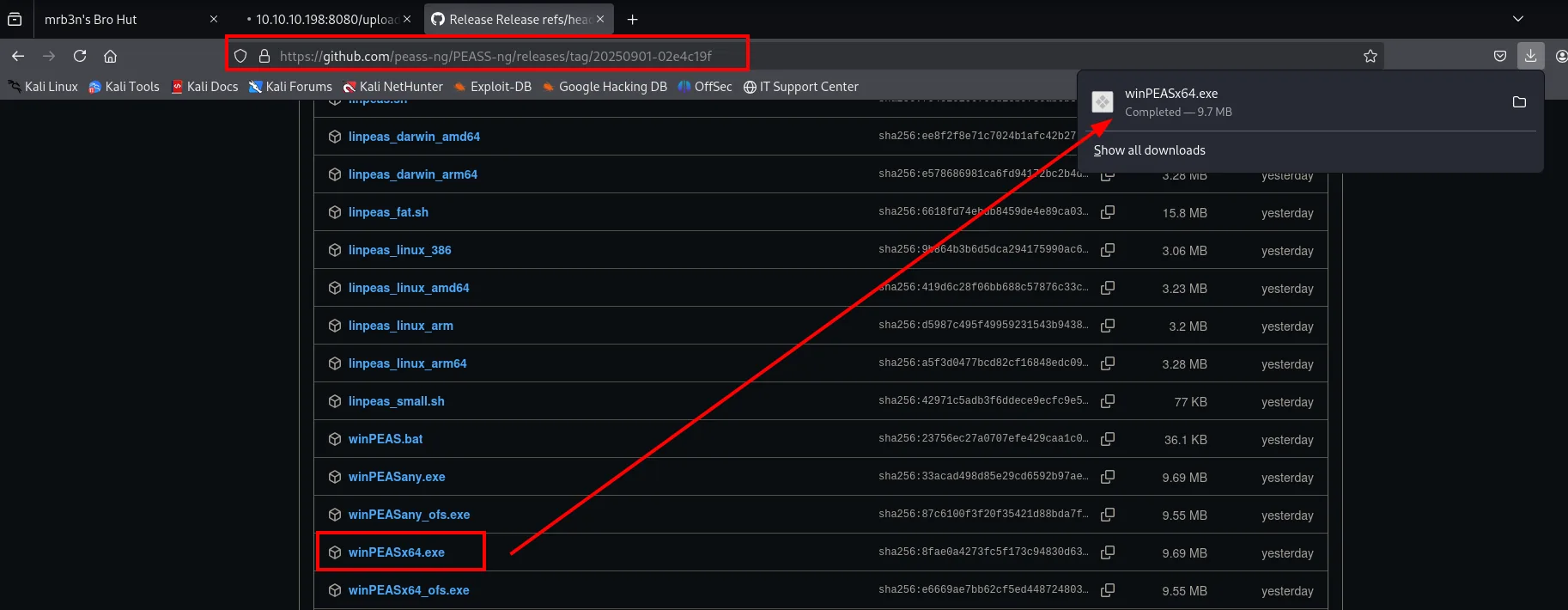Screen dimensions: 1568x610
Task: Download winPEASx64.exe asset
Action: point(397,552)
